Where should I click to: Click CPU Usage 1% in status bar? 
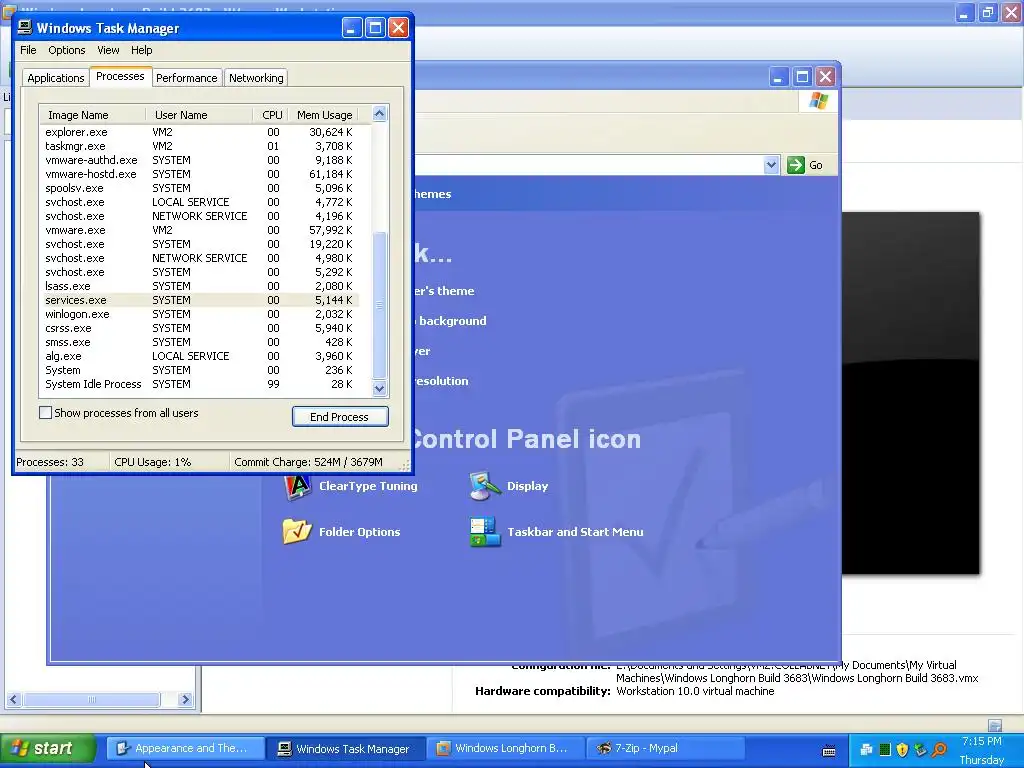pyautogui.click(x=153, y=462)
